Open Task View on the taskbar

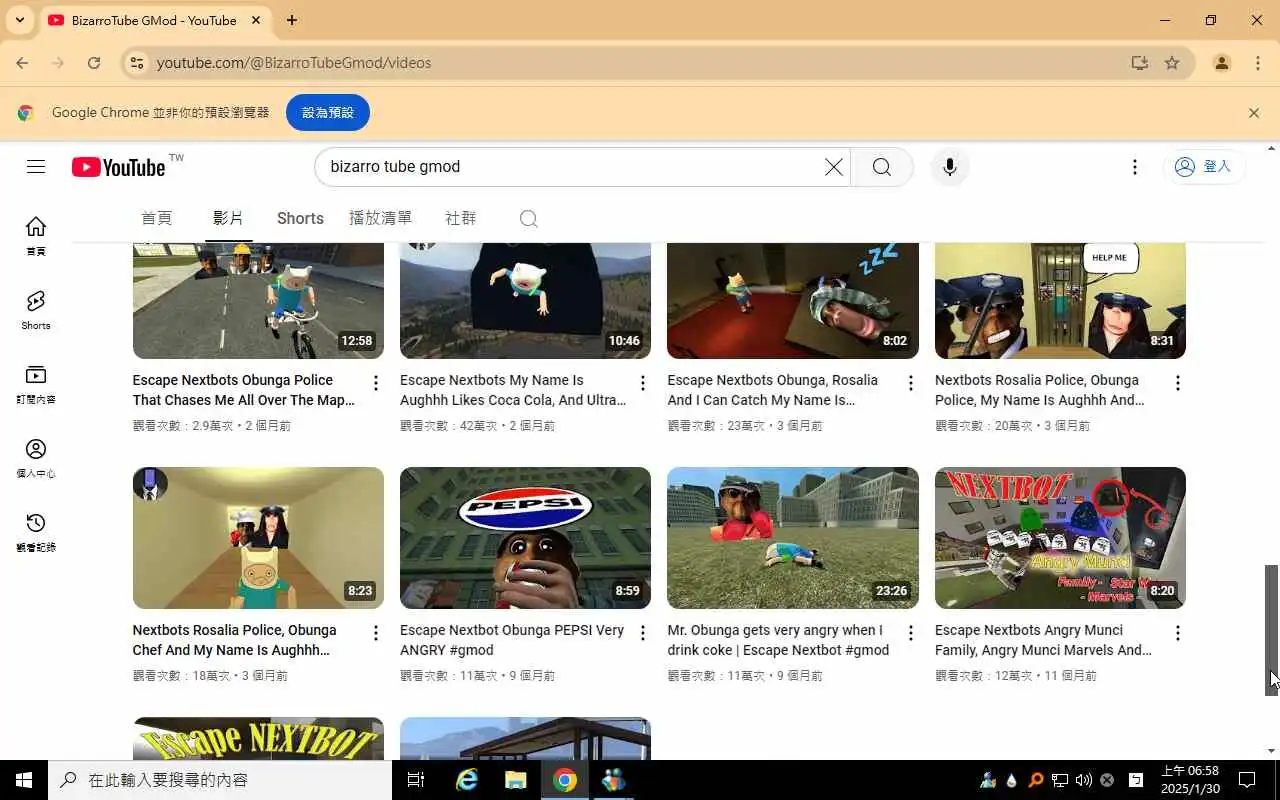pyautogui.click(x=416, y=780)
